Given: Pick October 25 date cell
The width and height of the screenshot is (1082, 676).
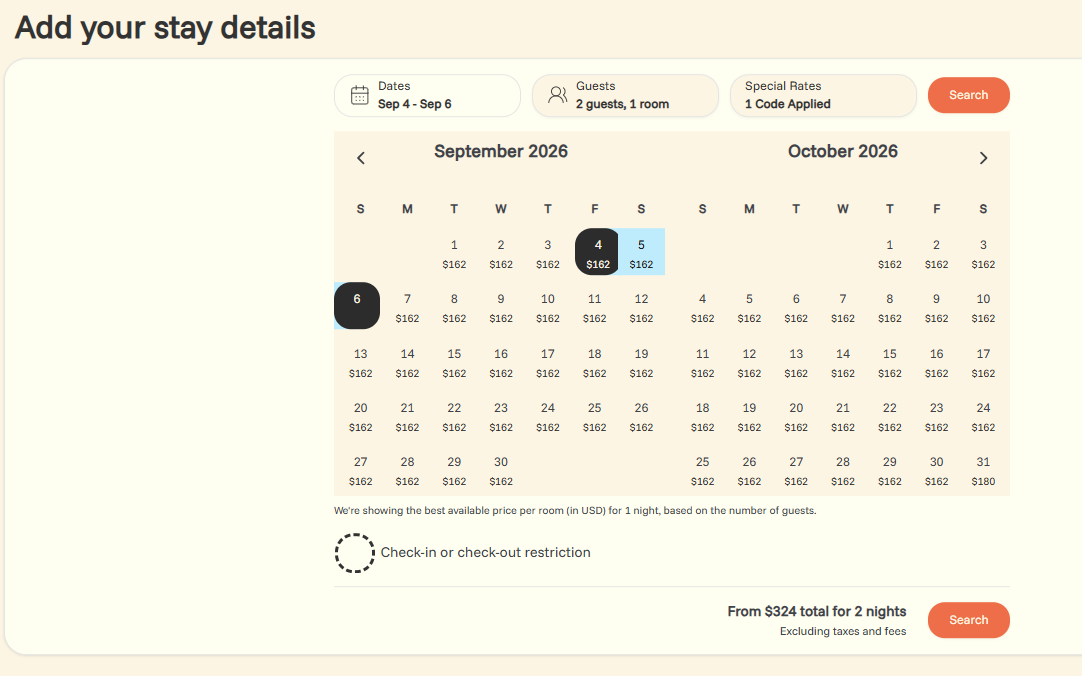Looking at the screenshot, I should 702,471.
